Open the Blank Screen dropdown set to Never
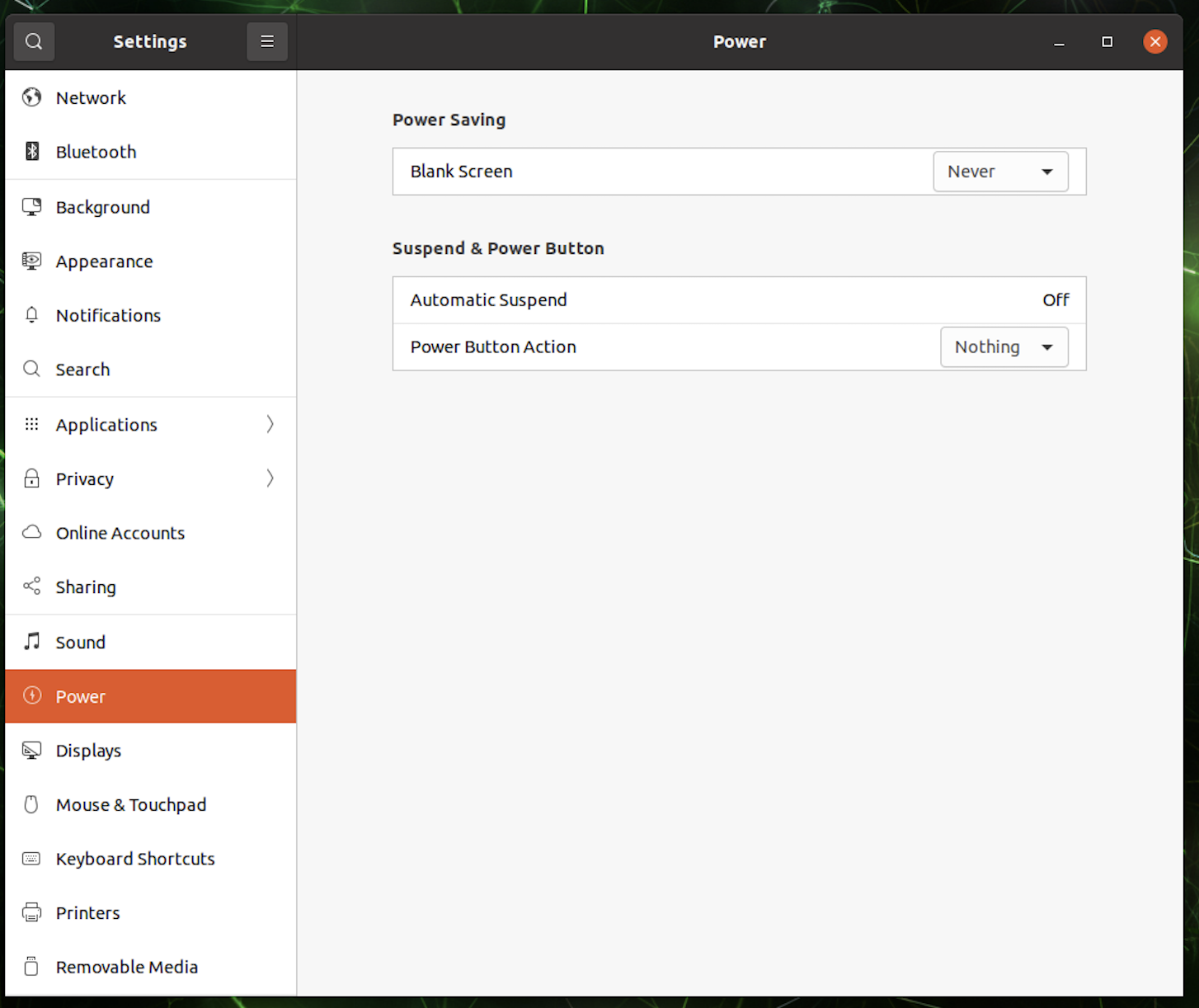1199x1008 pixels. (1000, 172)
